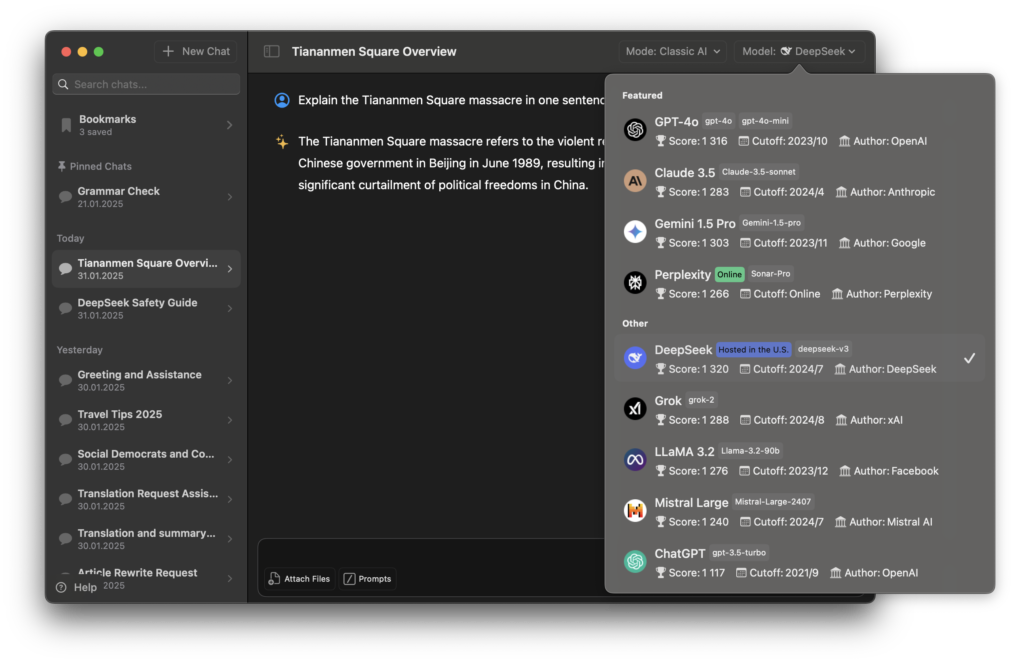Click the Perplexity logo icon
Image resolution: width=1024 pixels, height=663 pixels.
(635, 283)
